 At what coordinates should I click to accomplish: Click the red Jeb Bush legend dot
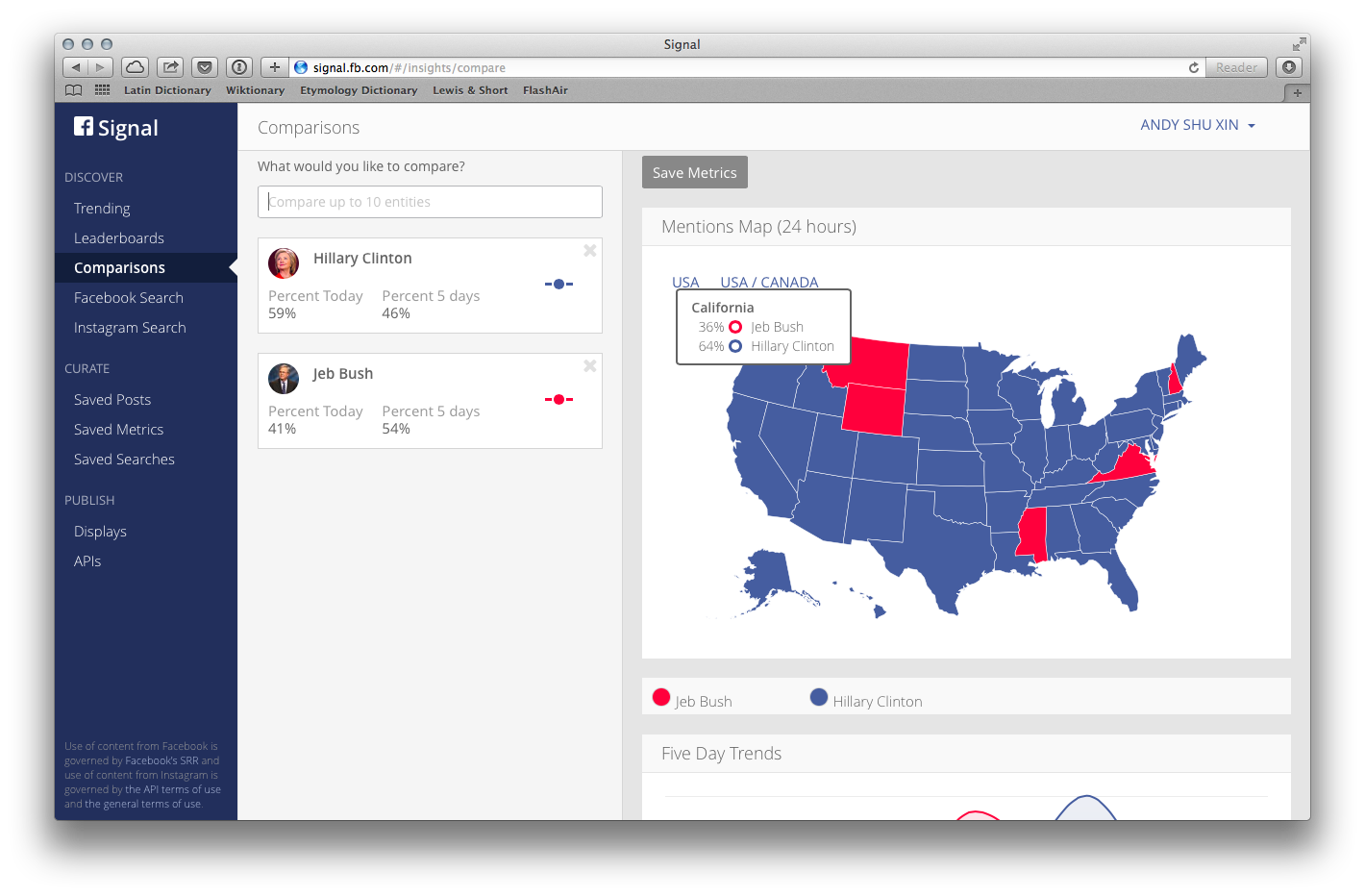(x=661, y=697)
